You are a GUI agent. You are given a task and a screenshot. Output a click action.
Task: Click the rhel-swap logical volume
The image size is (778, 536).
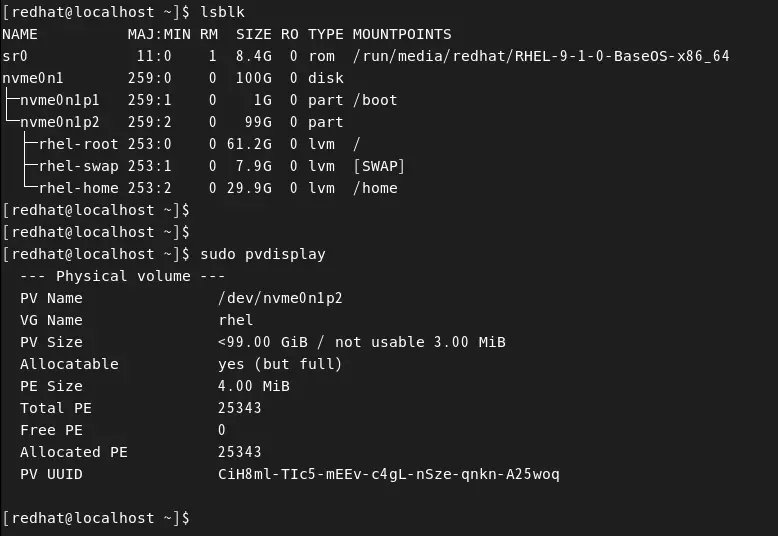point(78,166)
